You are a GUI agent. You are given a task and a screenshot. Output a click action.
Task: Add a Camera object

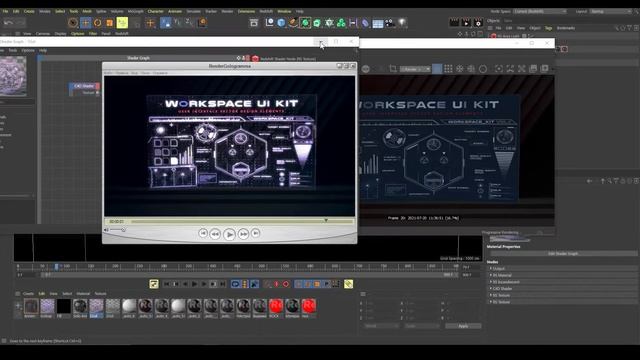pos(390,23)
